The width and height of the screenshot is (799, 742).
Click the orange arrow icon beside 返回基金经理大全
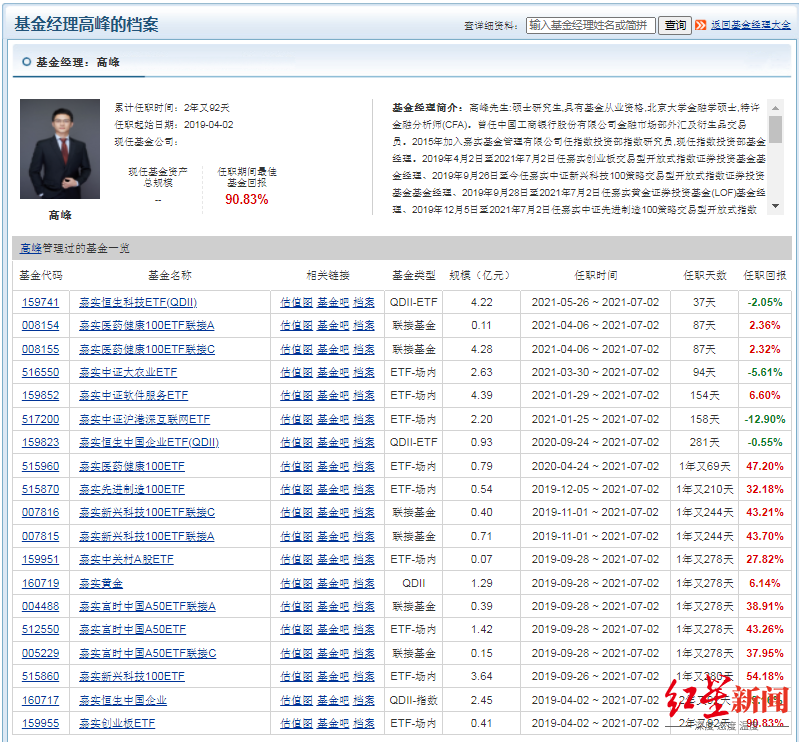[701, 25]
